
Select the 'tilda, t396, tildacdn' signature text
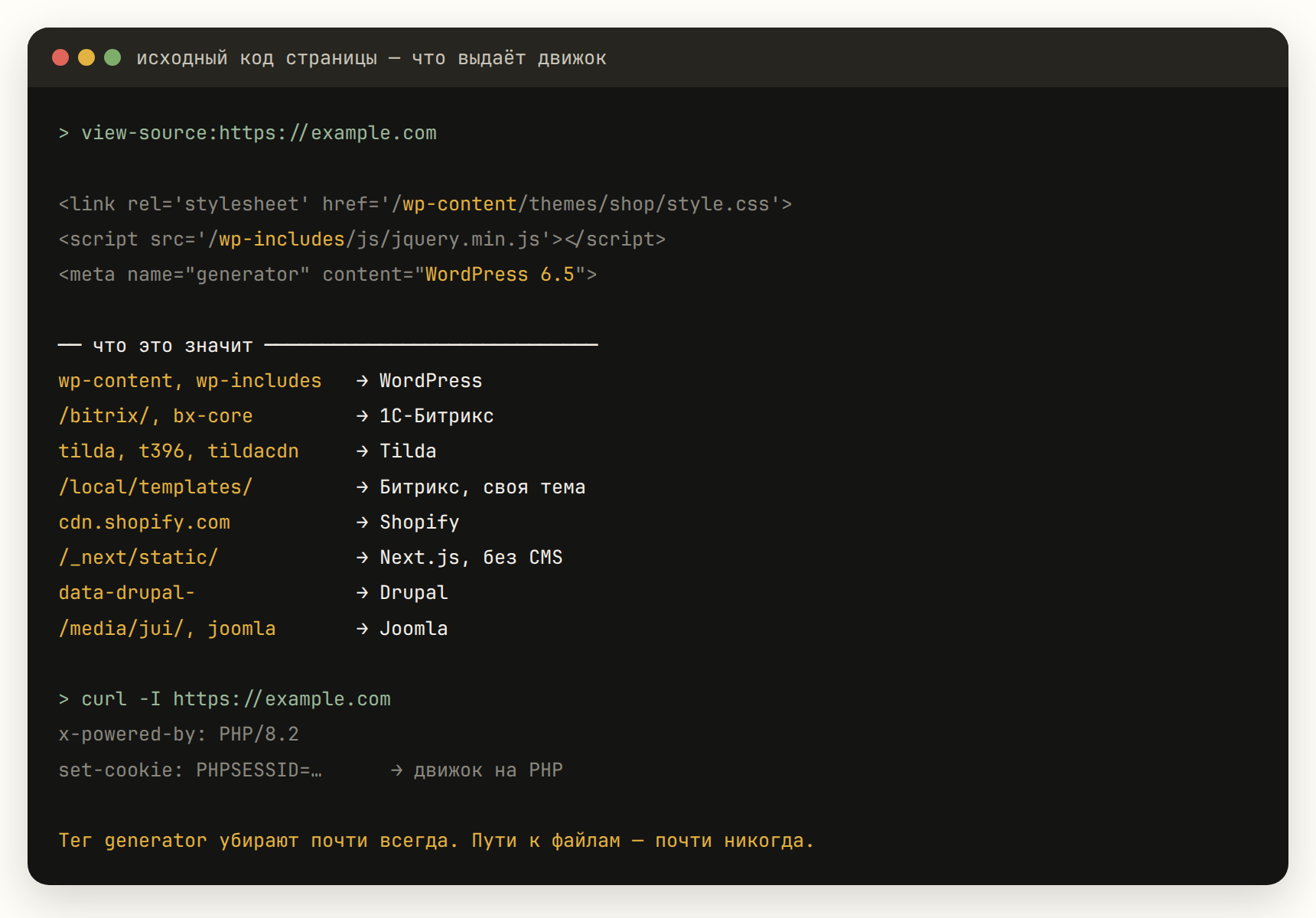click(x=178, y=451)
